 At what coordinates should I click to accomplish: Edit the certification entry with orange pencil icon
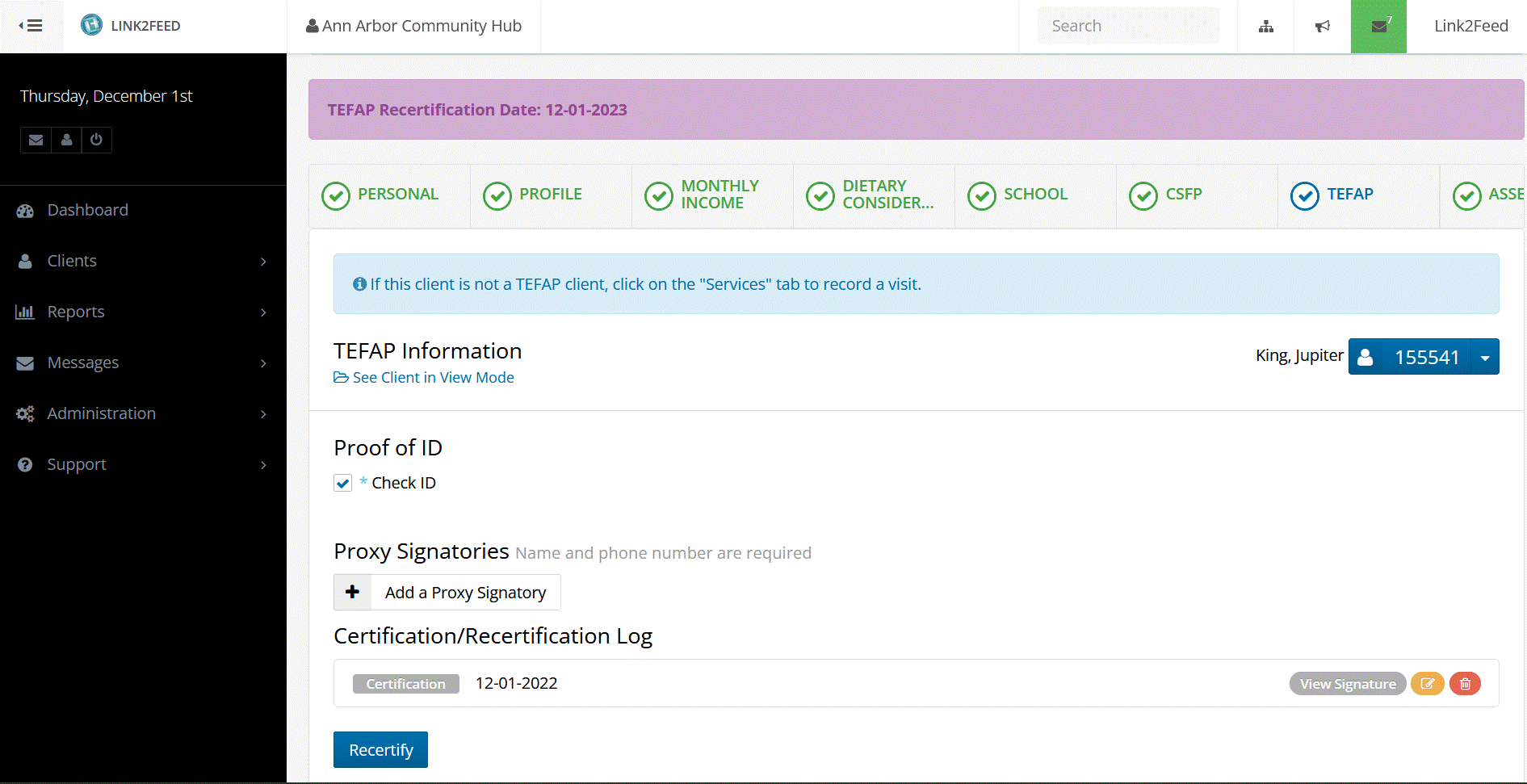click(1427, 684)
